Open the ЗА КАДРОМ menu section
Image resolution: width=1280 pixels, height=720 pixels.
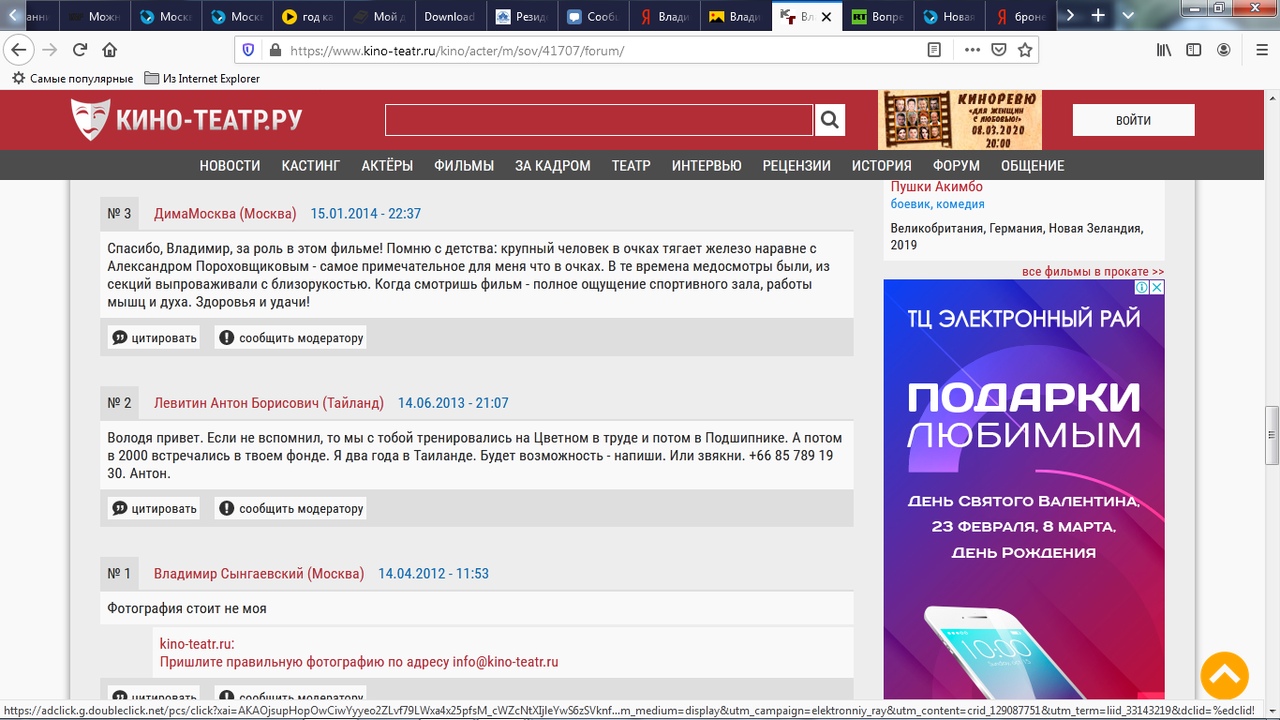[x=553, y=166]
